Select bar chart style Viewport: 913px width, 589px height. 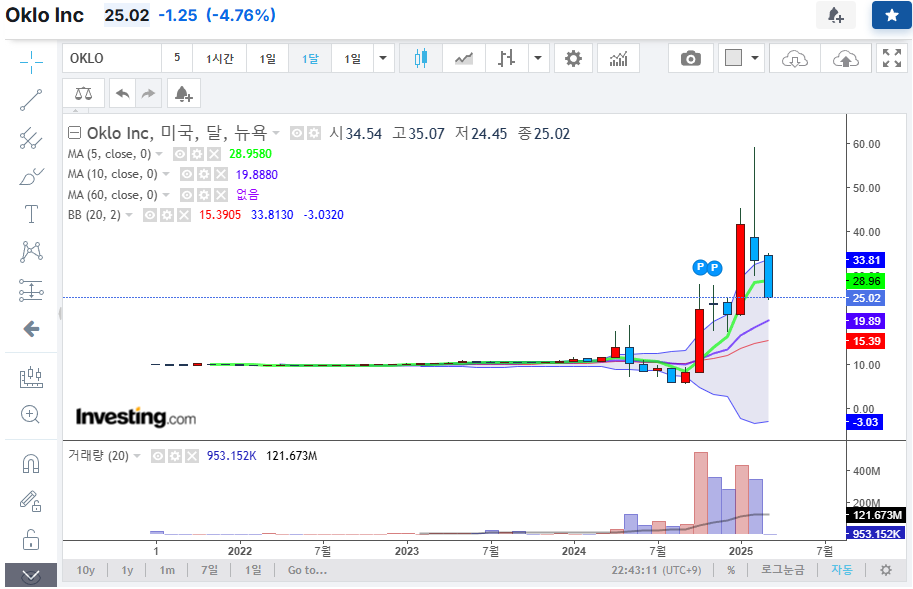point(507,58)
